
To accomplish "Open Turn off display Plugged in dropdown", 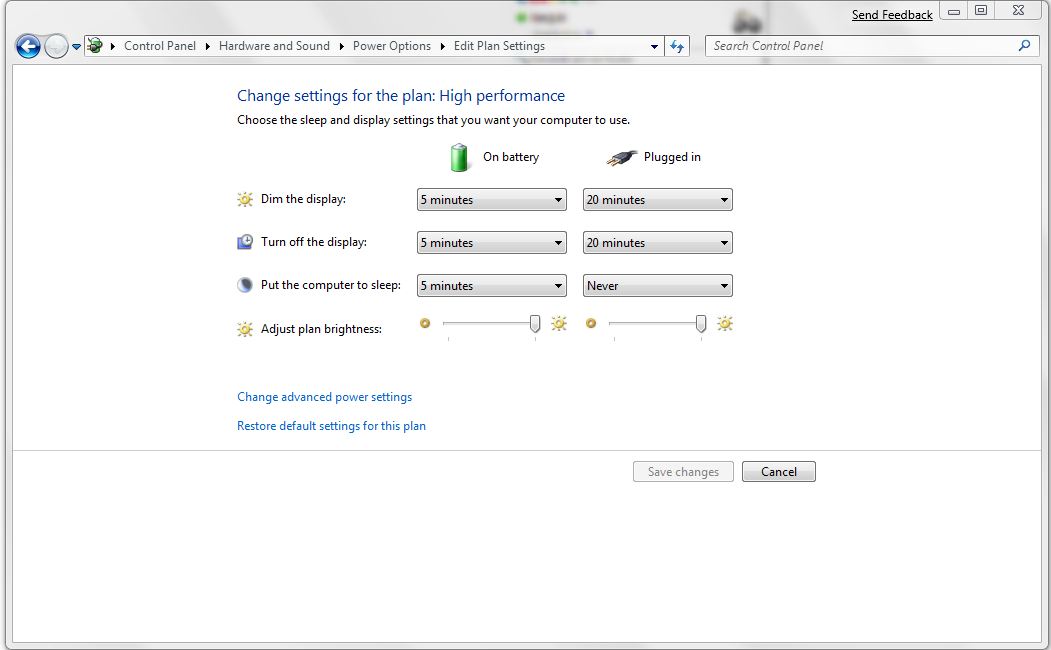I will click(658, 243).
